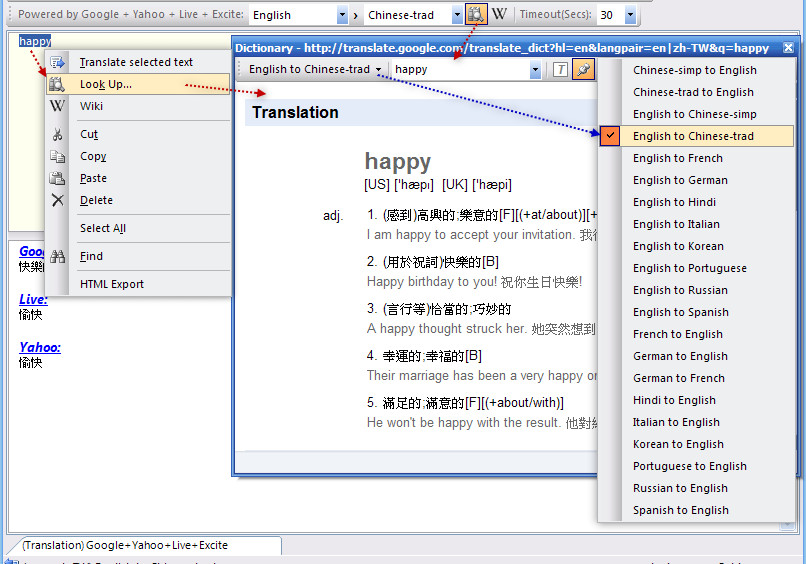This screenshot has height=564, width=806.
Task: Choose Select All in context menu
Action: (x=138, y=228)
